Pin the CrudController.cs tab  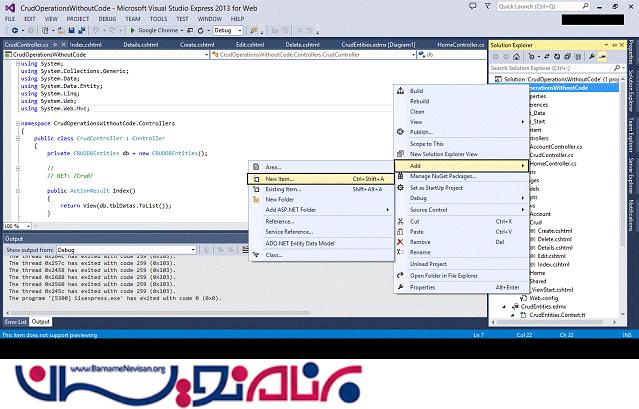tap(55, 44)
